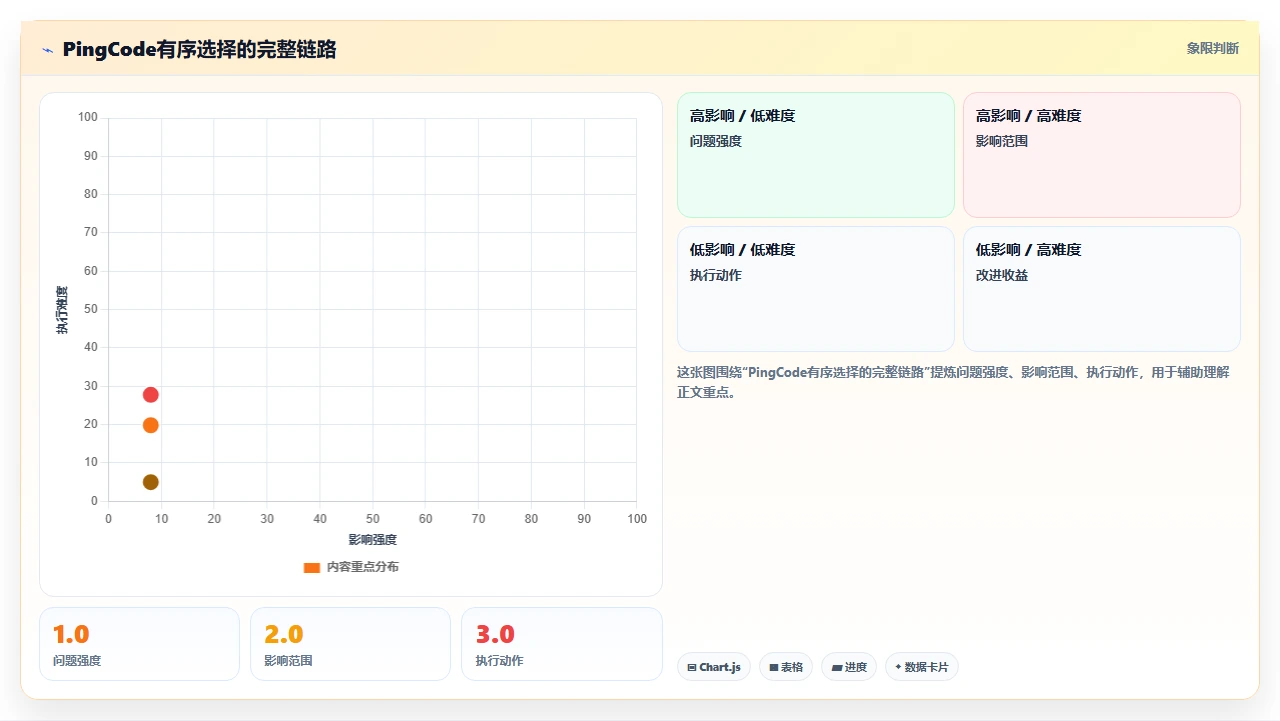Toggle the 内容重点分布 legend swatch

click(312, 567)
